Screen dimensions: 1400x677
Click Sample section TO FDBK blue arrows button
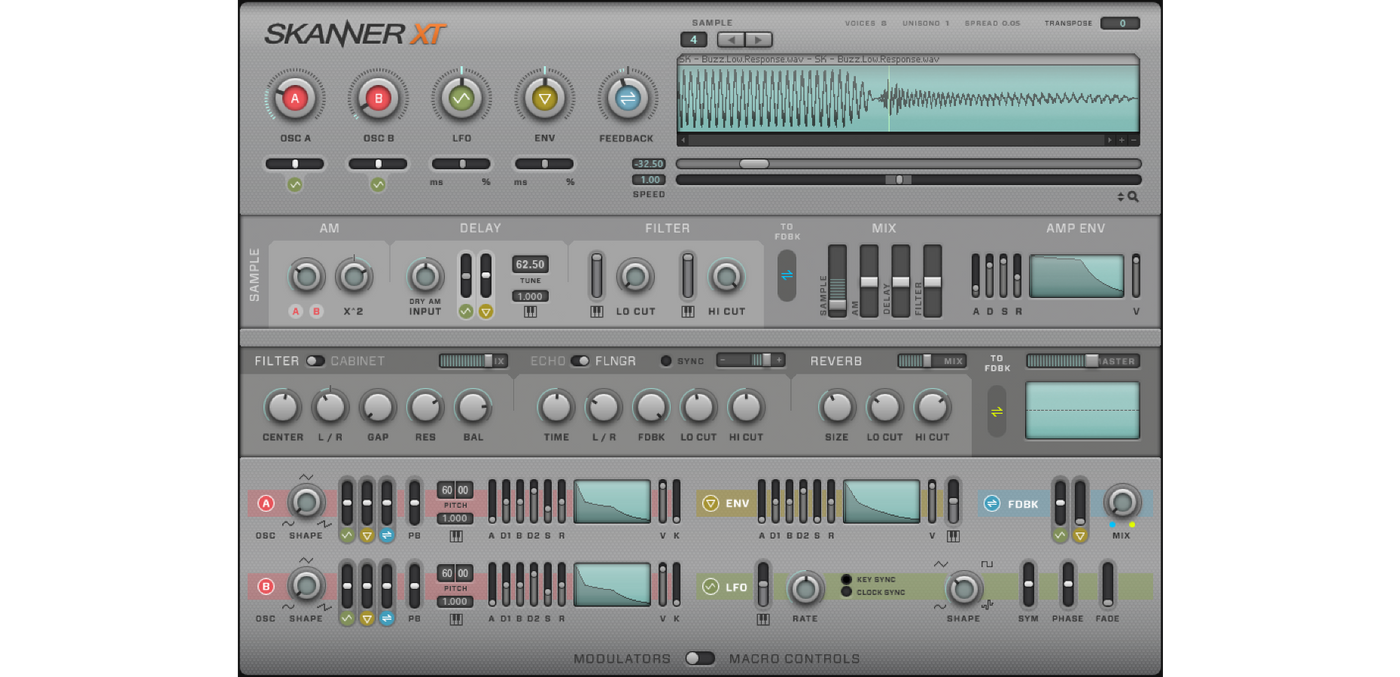(787, 275)
